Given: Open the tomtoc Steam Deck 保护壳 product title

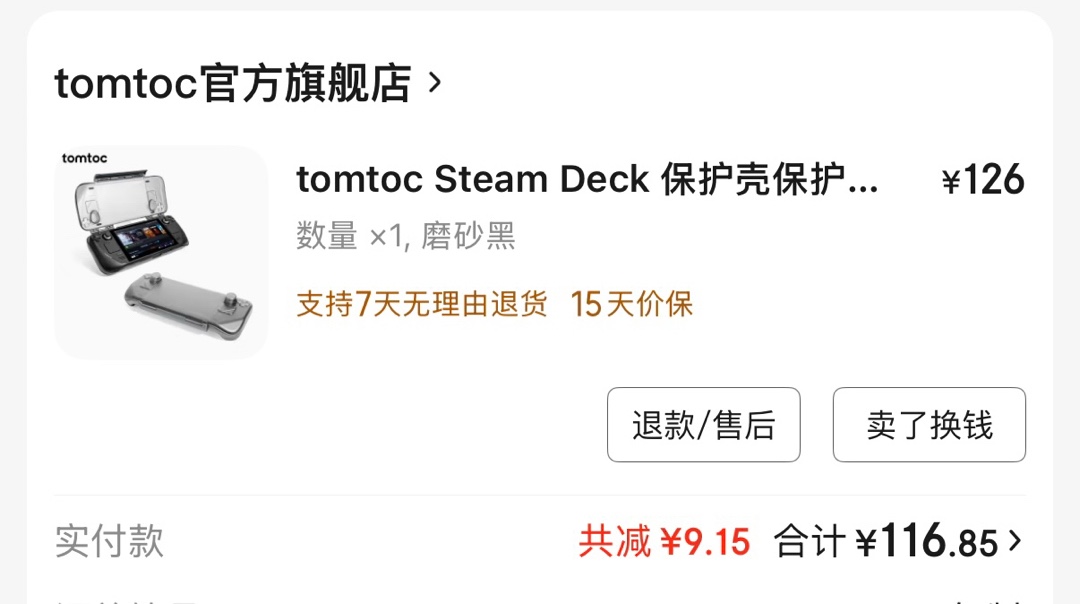Looking at the screenshot, I should 587,180.
